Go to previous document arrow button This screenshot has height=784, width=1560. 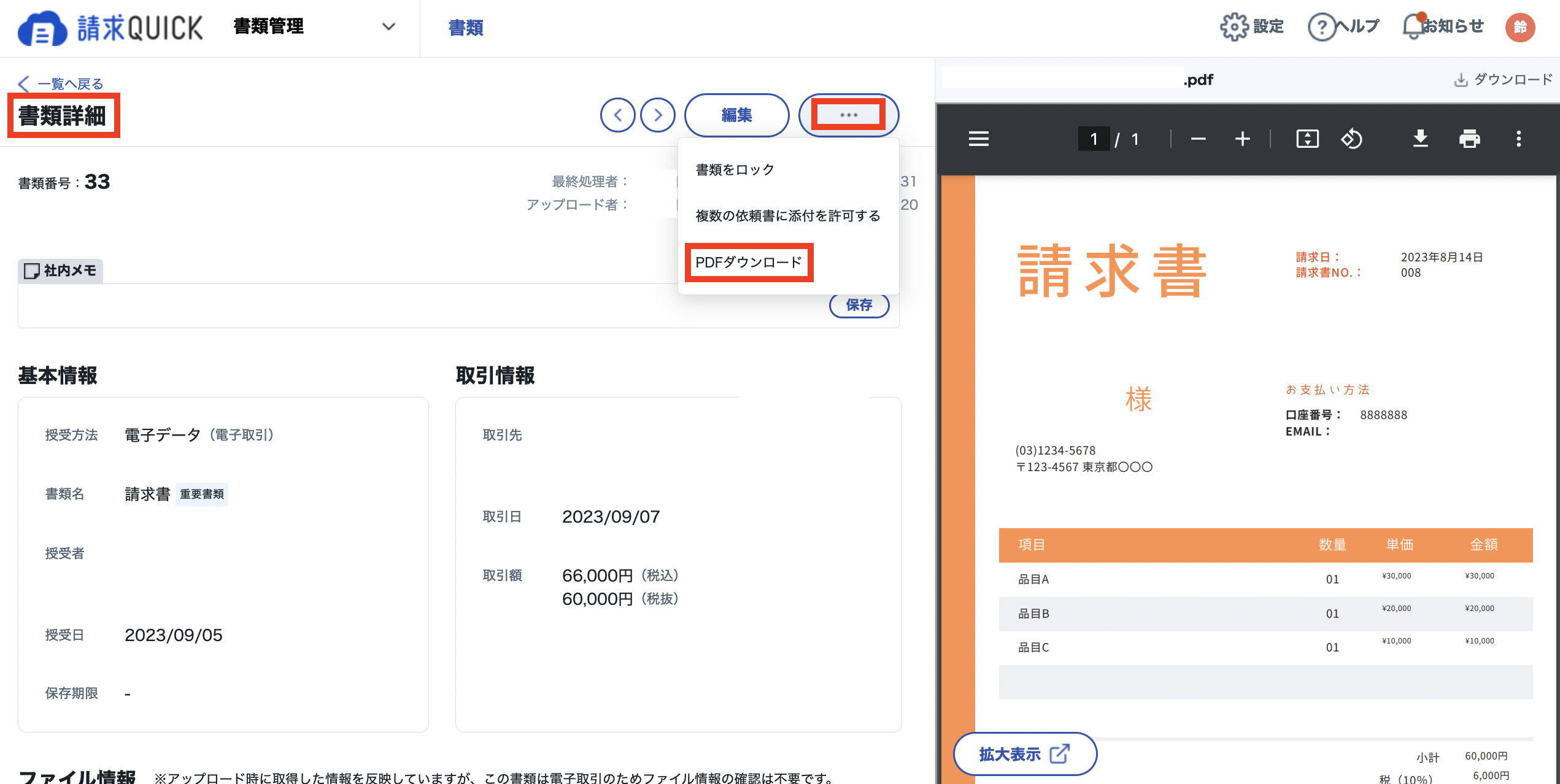[617, 115]
